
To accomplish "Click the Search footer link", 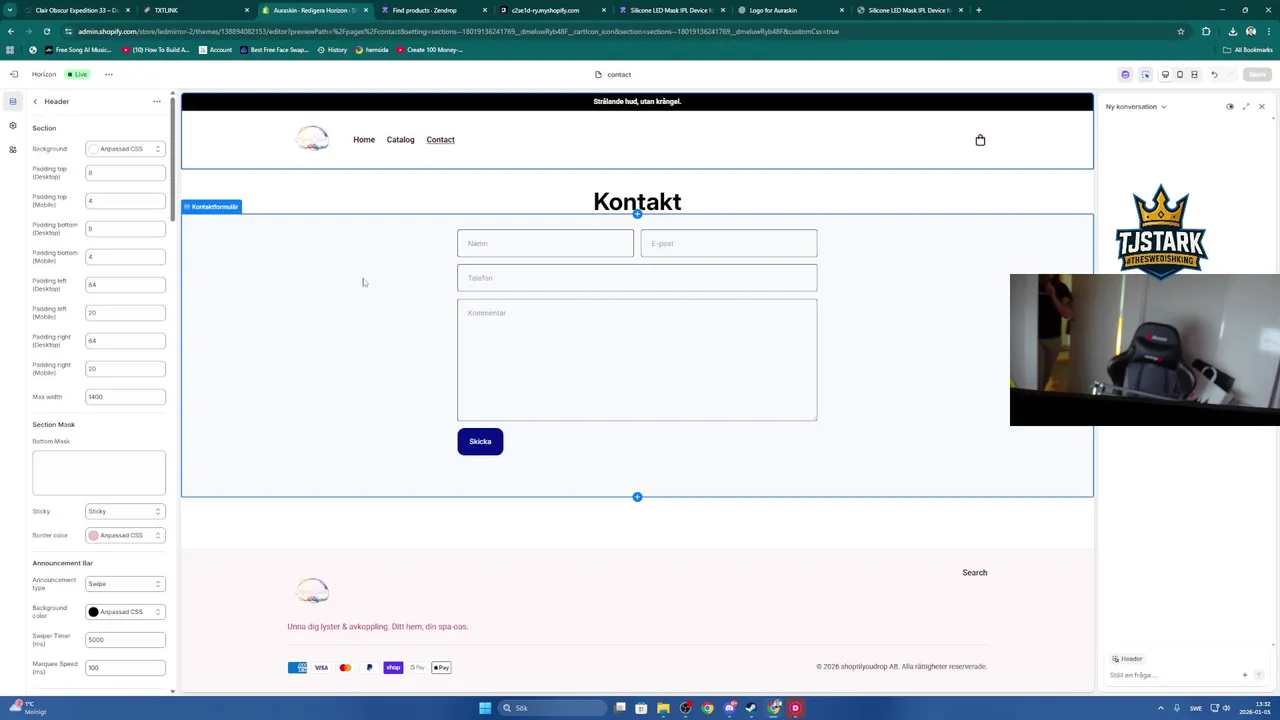I will pyautogui.click(x=974, y=573).
